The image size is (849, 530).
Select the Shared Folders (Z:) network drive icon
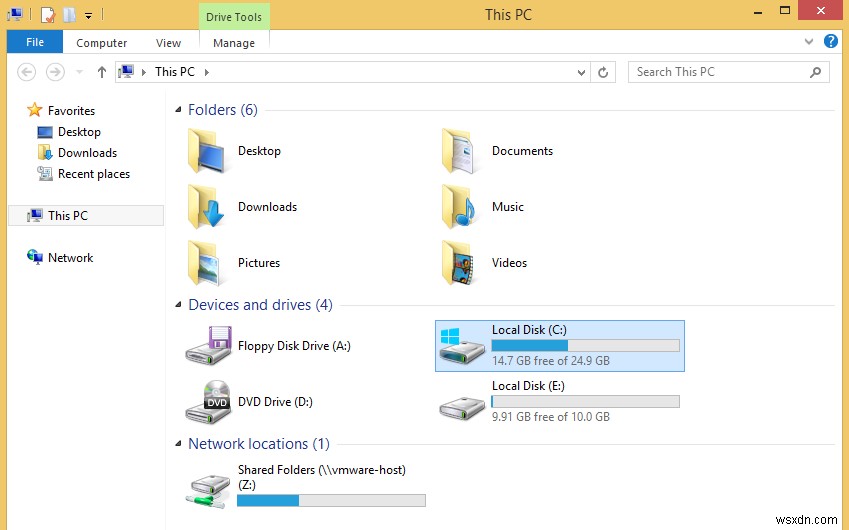click(208, 490)
